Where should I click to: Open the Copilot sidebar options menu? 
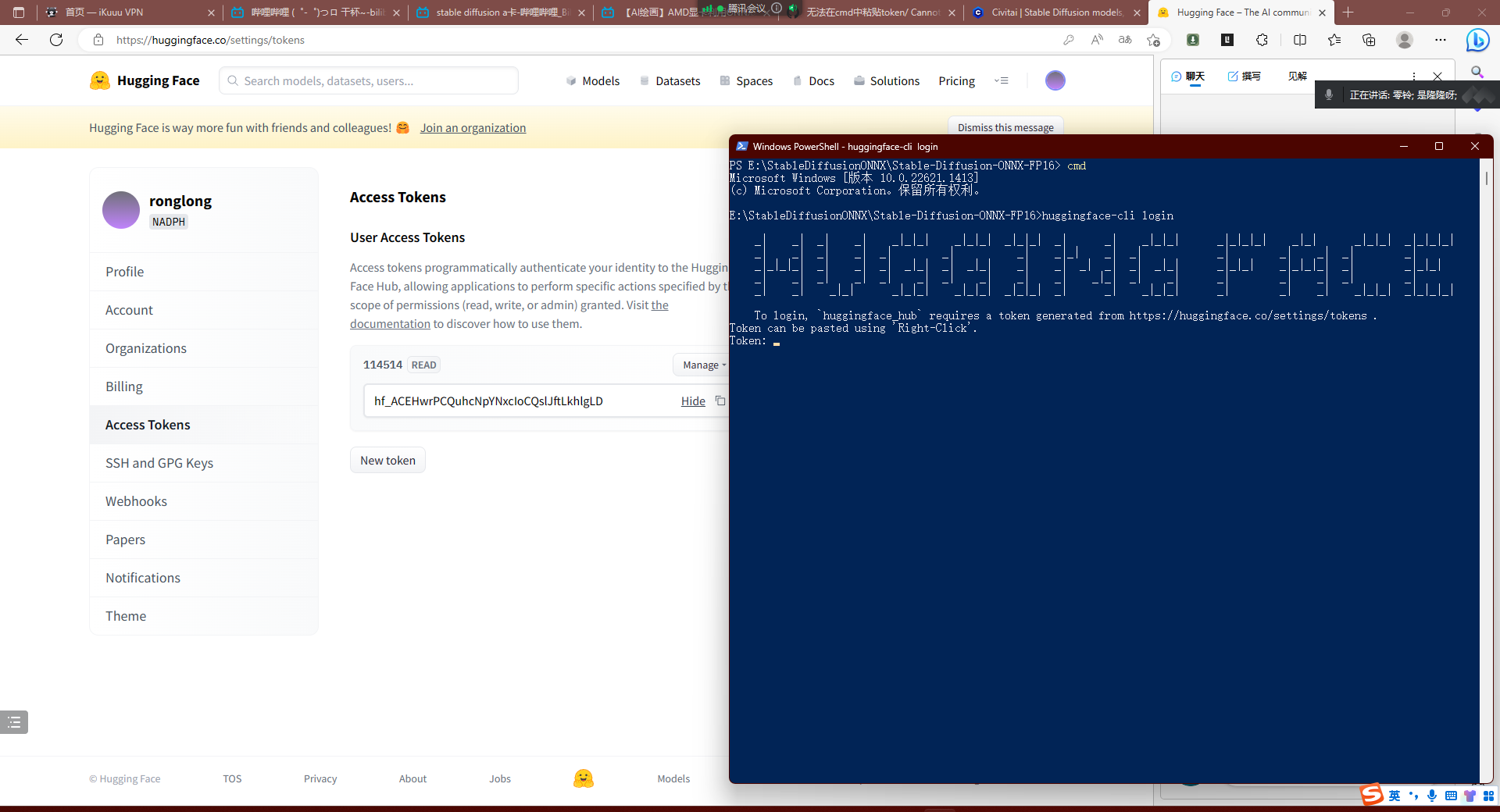click(x=1413, y=76)
